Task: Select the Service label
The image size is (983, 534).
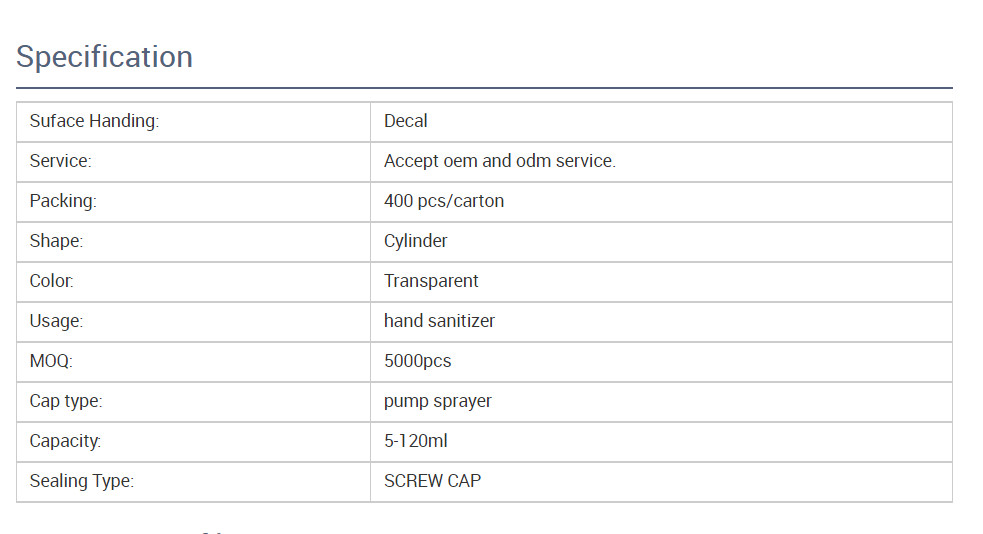Action: [60, 161]
